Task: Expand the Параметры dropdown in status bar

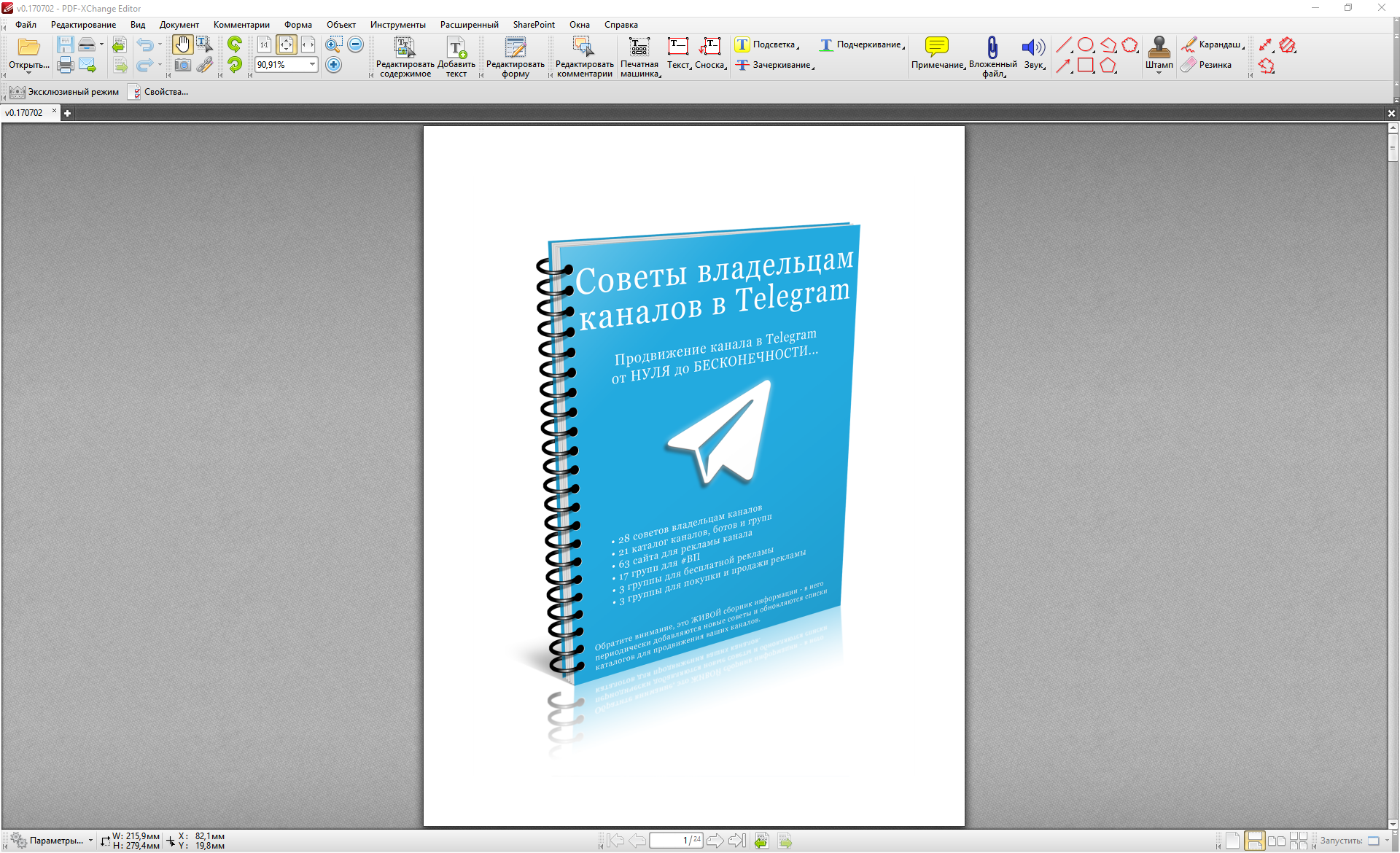Action: click(90, 841)
